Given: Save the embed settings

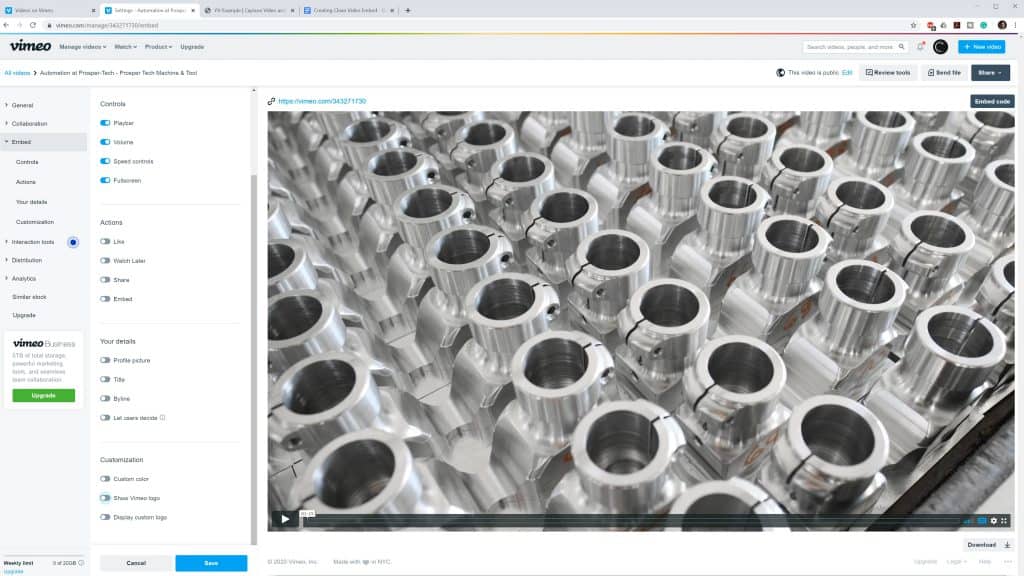Looking at the screenshot, I should pos(211,563).
